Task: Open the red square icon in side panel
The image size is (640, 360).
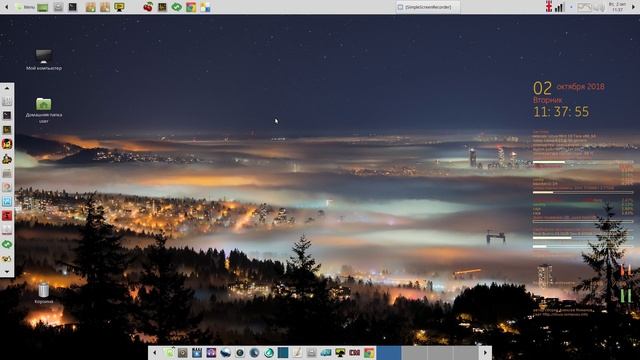Action: tap(7, 216)
